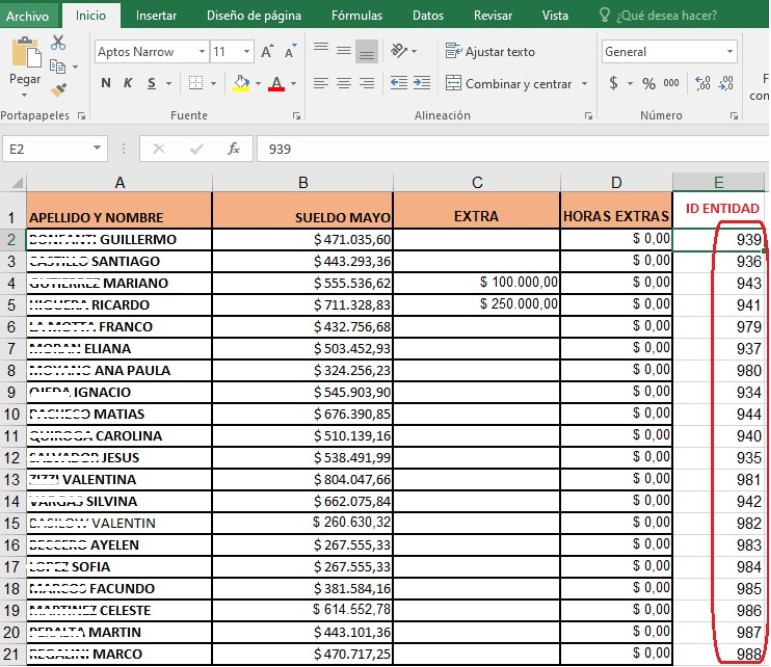Click the Increase Font Size icon
The width and height of the screenshot is (771, 667).
click(x=267, y=52)
